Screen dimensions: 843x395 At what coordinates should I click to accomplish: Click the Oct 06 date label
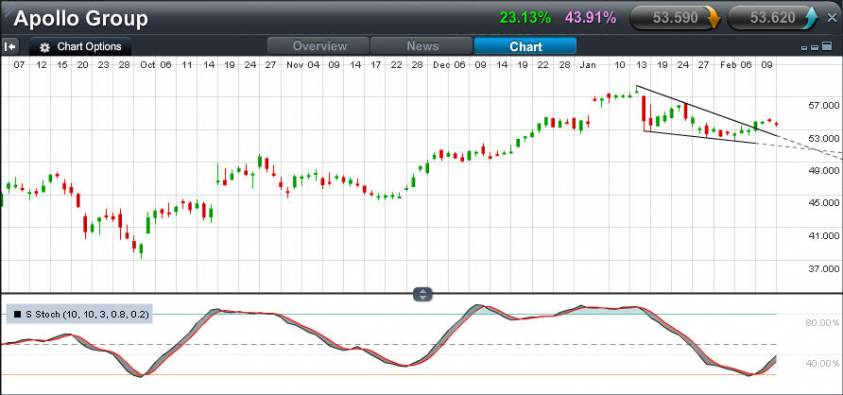155,64
